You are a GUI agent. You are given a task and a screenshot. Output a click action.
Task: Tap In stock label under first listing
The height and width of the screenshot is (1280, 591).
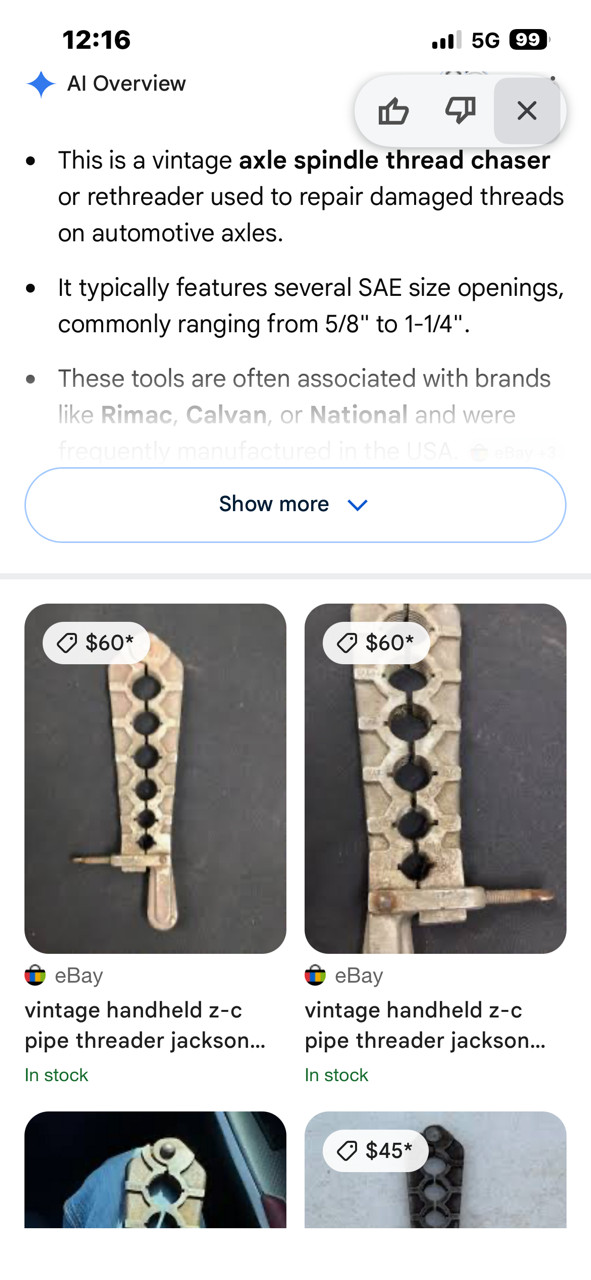pyautogui.click(x=56, y=1075)
